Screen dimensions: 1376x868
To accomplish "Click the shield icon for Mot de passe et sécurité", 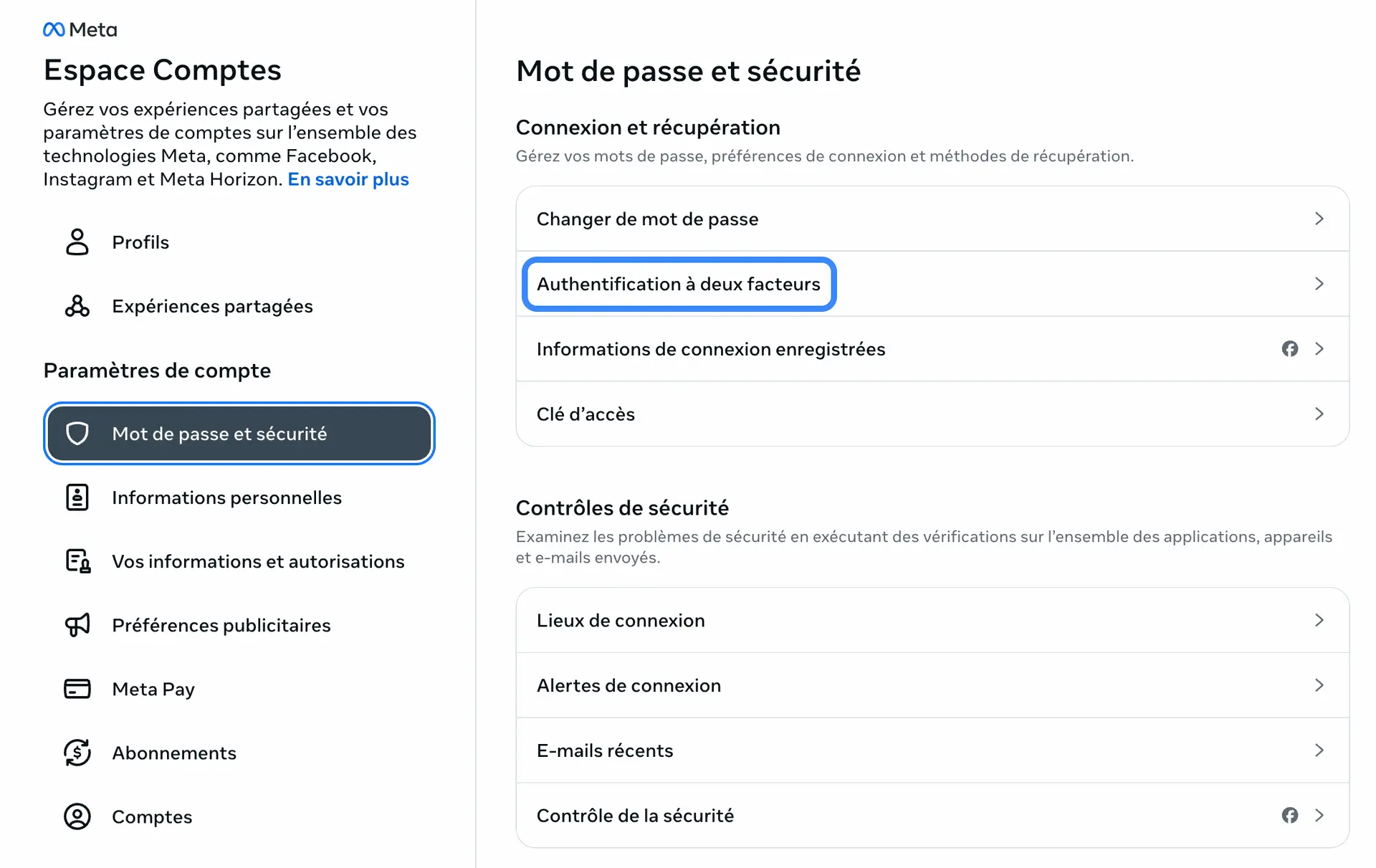I will pyautogui.click(x=77, y=434).
